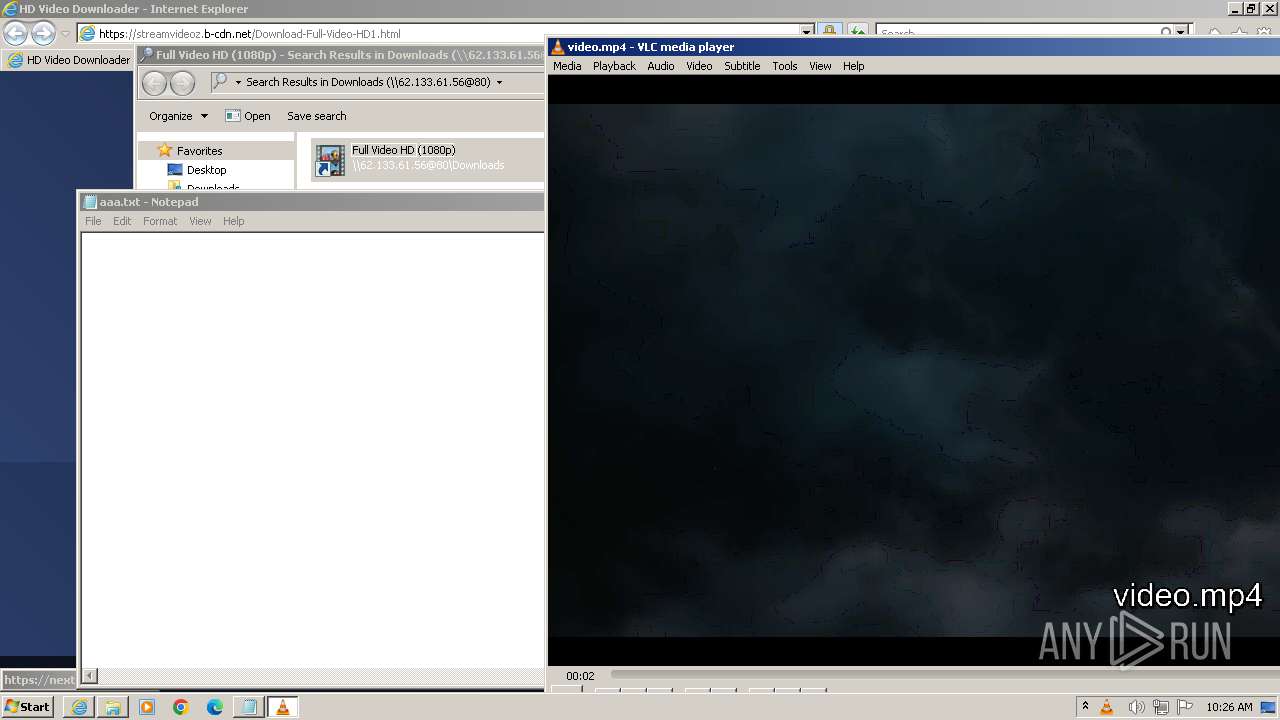This screenshot has height=720, width=1280.
Task: Open the Audio menu in VLC
Action: [661, 66]
